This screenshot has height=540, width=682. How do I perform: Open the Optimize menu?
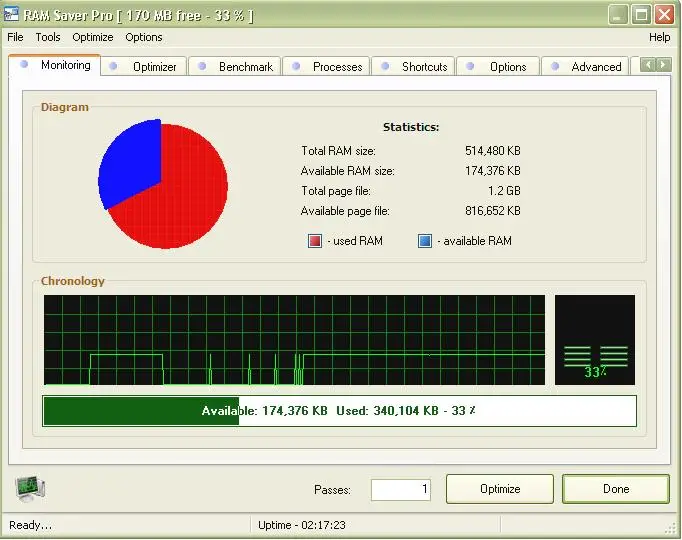pyautogui.click(x=93, y=37)
